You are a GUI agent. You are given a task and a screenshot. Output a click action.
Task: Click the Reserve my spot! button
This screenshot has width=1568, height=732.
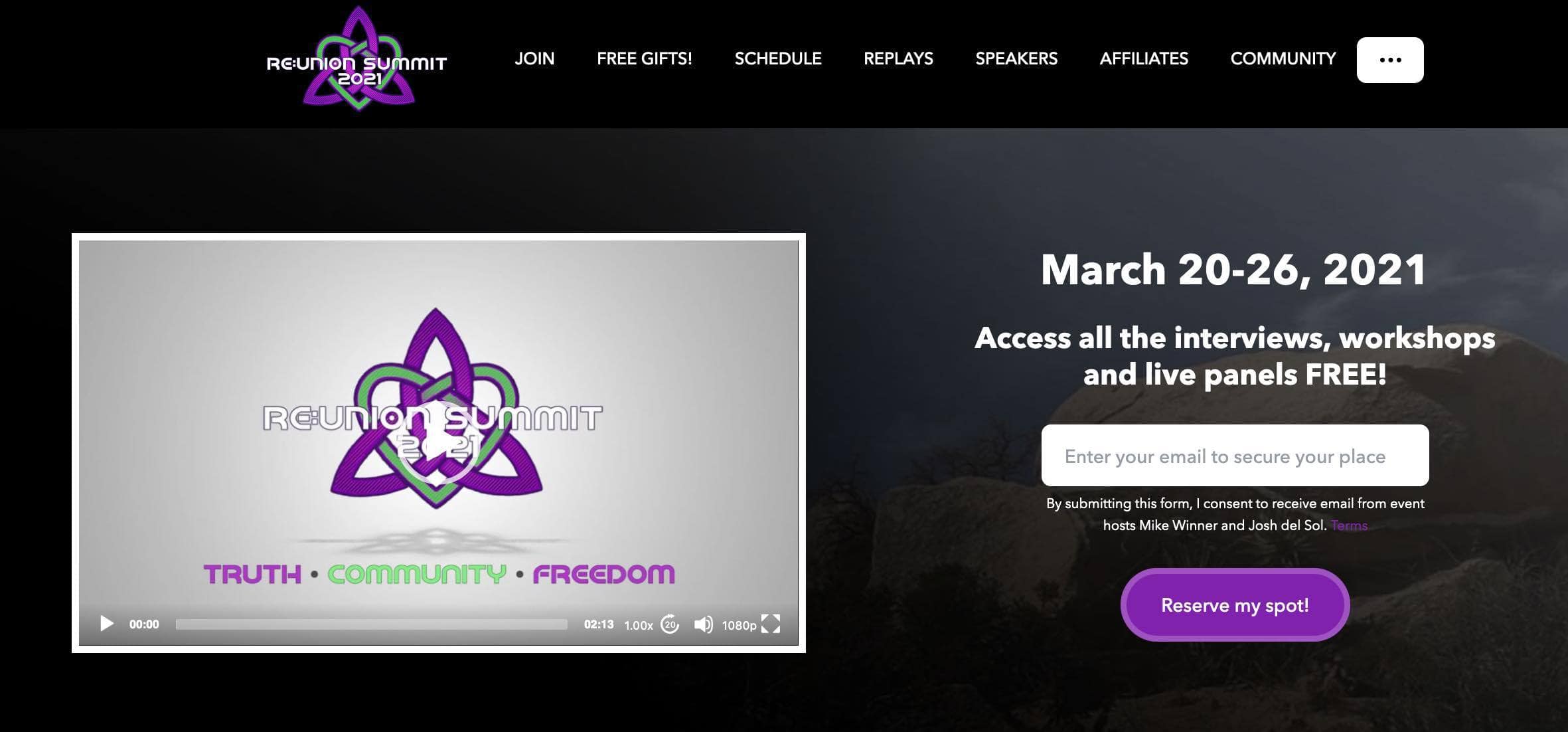point(1235,604)
